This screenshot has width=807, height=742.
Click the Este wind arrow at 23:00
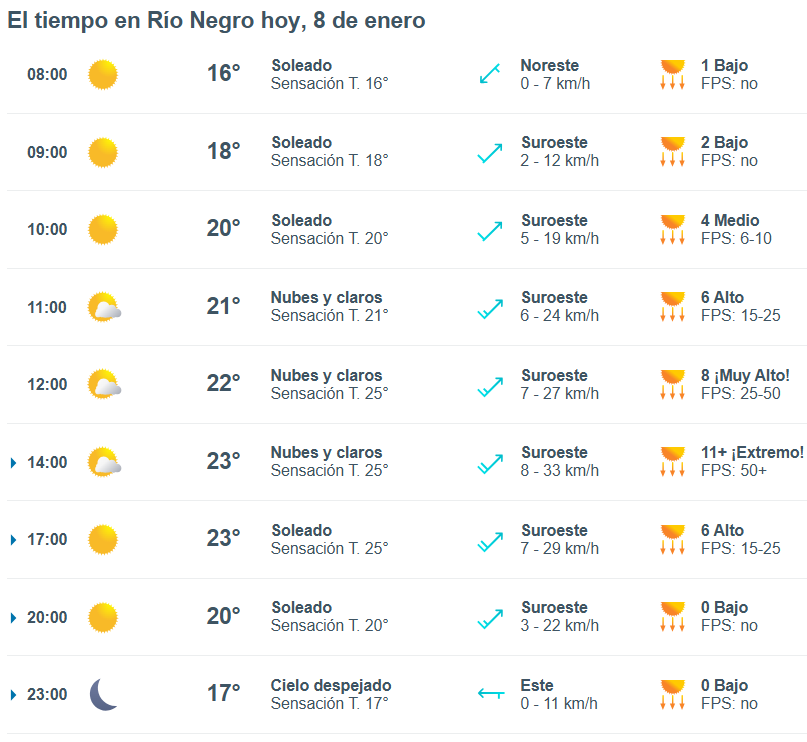(x=490, y=694)
